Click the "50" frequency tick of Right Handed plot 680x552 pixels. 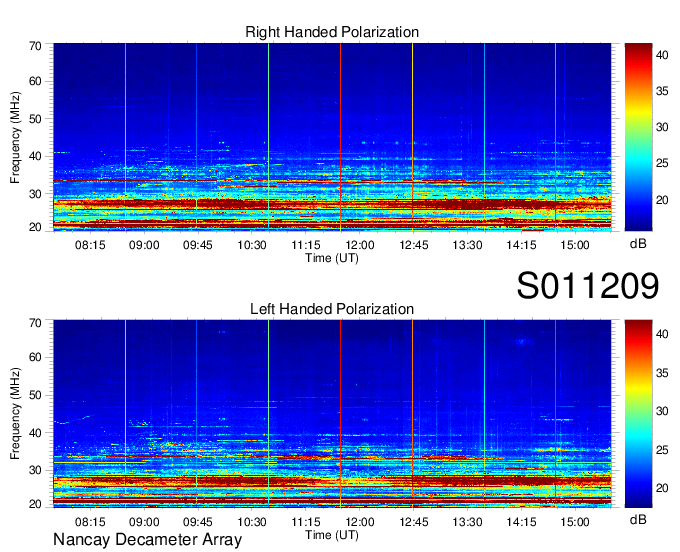point(35,119)
